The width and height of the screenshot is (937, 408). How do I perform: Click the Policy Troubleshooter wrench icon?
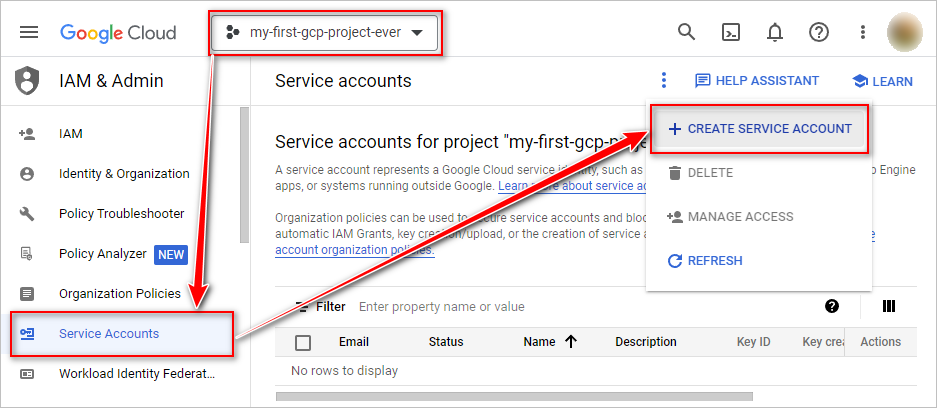tap(27, 214)
